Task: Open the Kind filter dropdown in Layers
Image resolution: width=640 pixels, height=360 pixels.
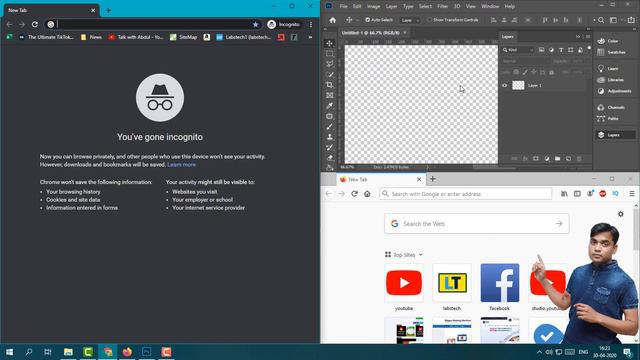Action: tap(518, 50)
